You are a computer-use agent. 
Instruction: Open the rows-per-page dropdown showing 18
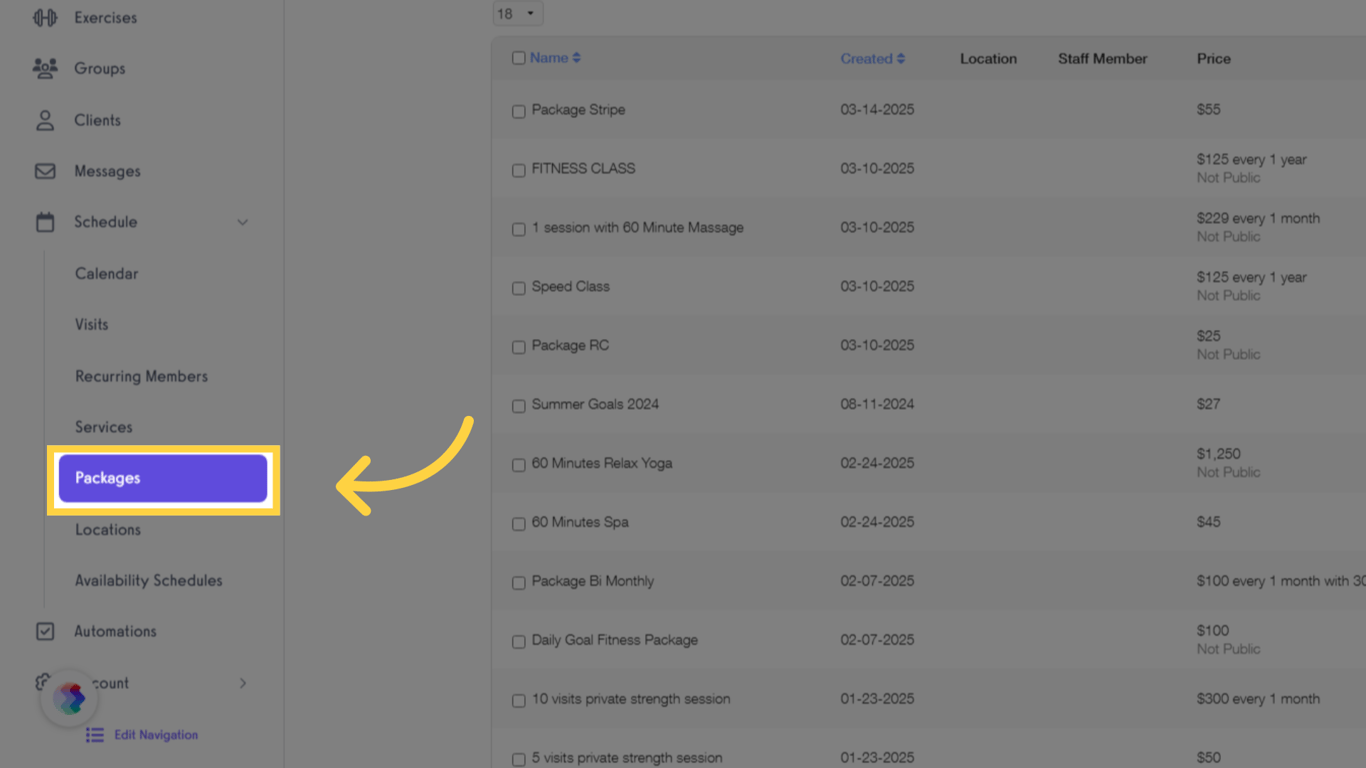(x=518, y=14)
